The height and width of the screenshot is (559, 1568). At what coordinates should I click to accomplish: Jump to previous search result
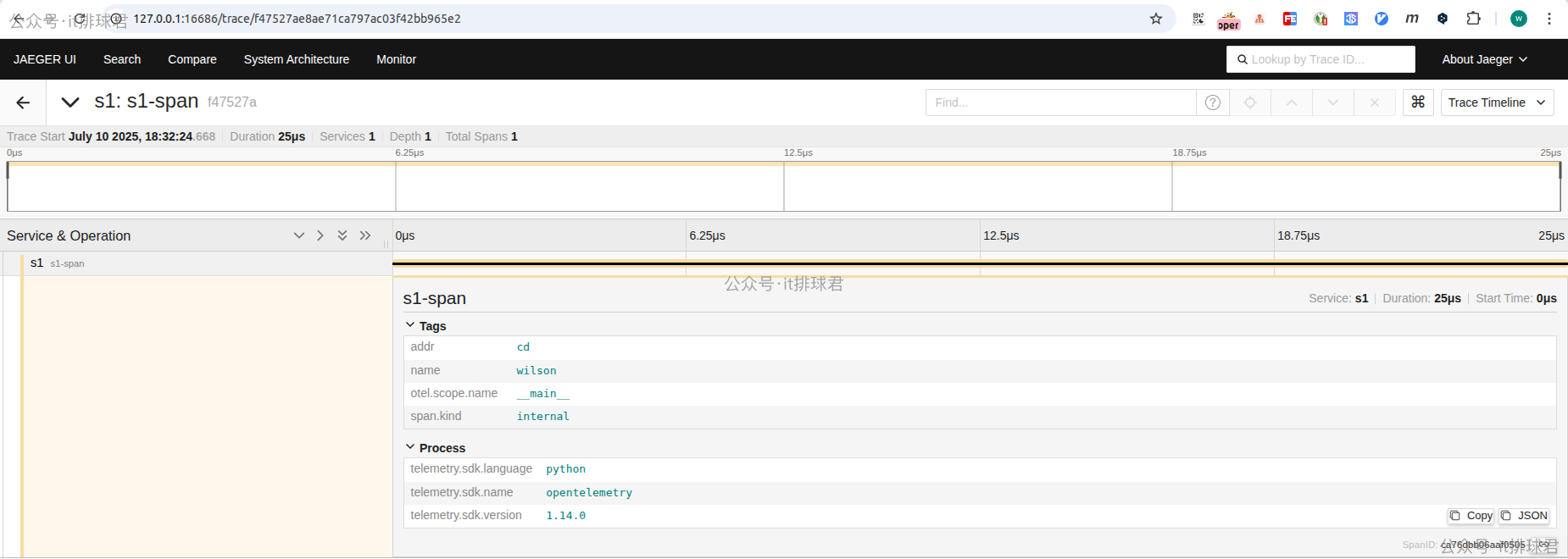coord(1292,102)
